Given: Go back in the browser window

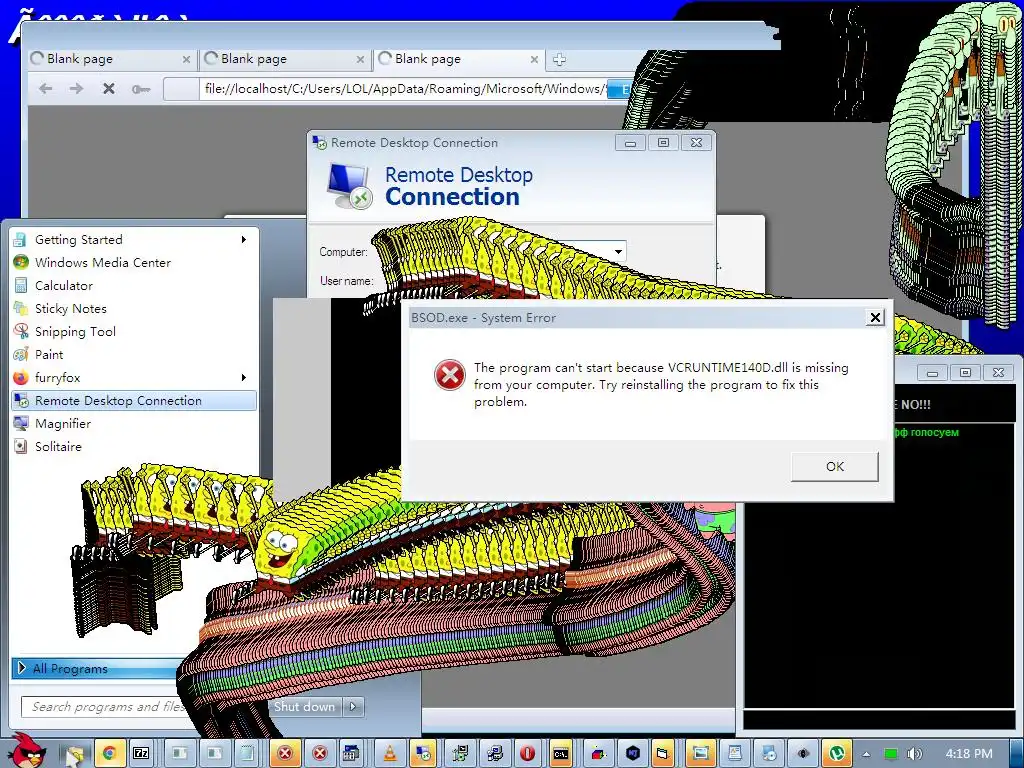Looking at the screenshot, I should 45,88.
